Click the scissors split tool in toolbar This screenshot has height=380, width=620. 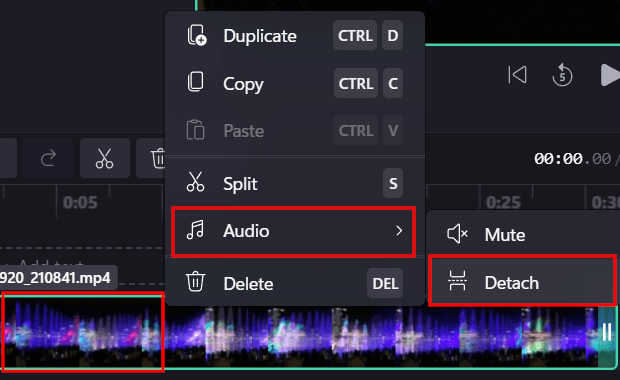click(105, 158)
